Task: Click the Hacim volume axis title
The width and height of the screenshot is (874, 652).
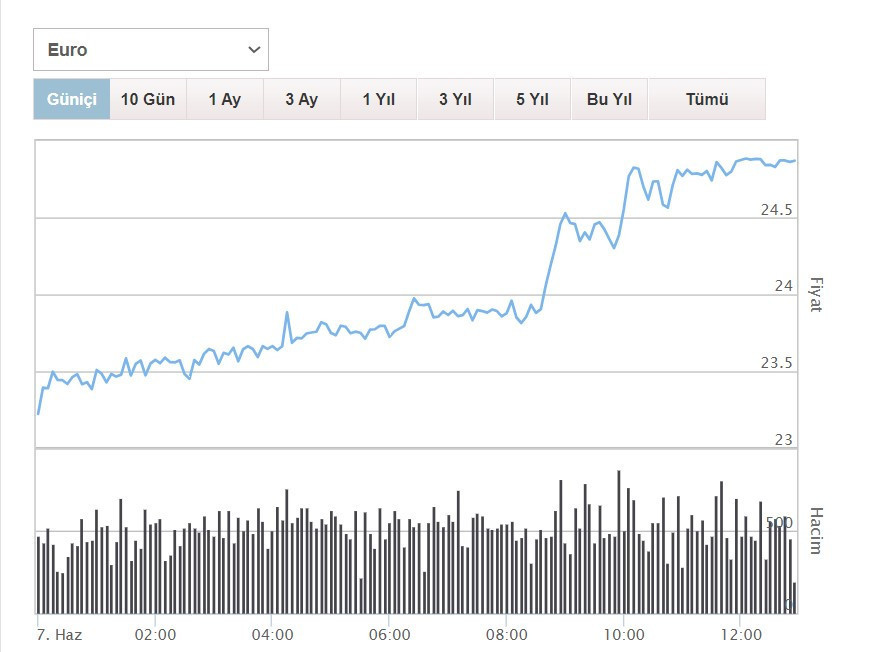Action: pos(815,531)
